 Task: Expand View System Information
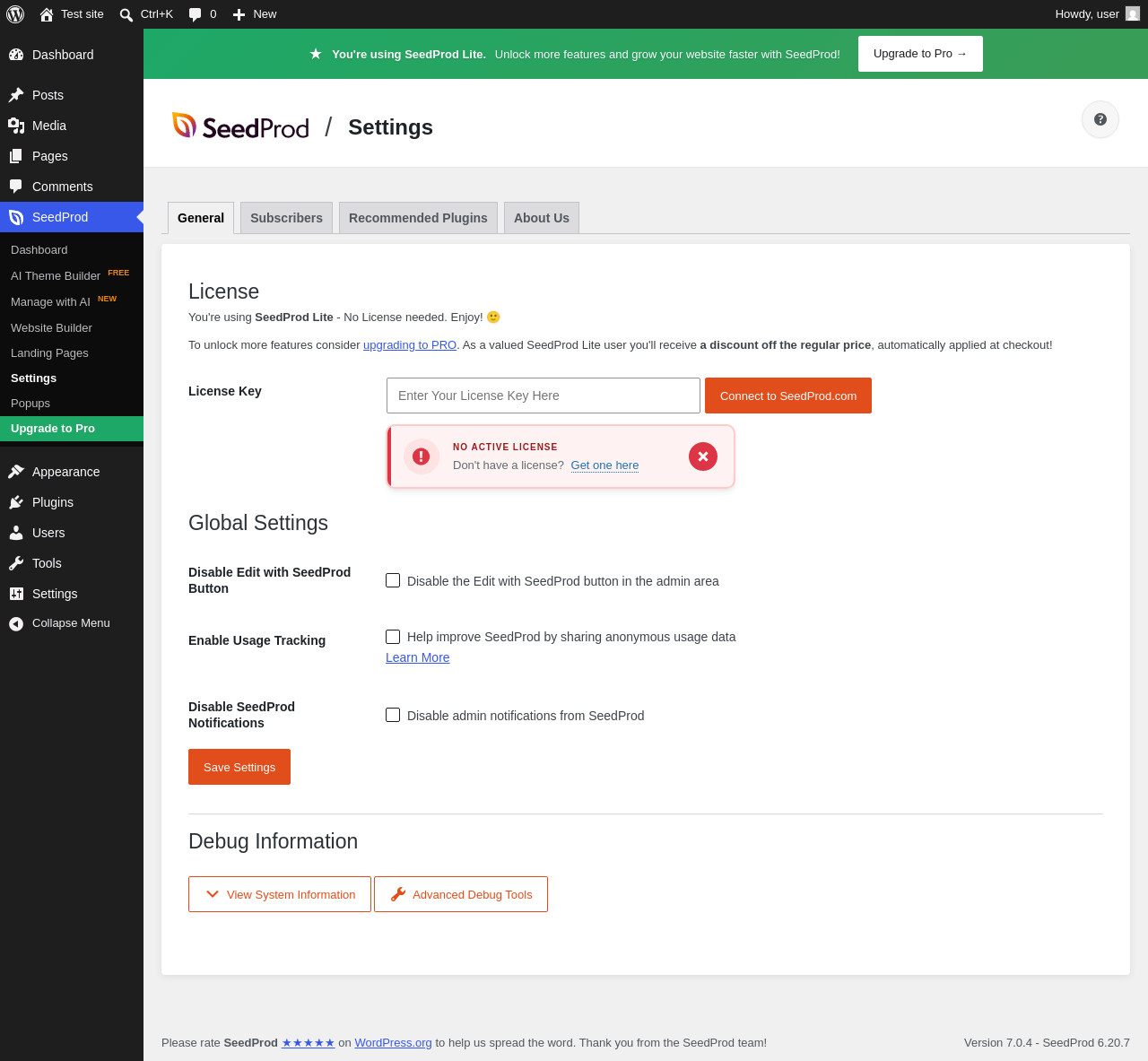280,894
